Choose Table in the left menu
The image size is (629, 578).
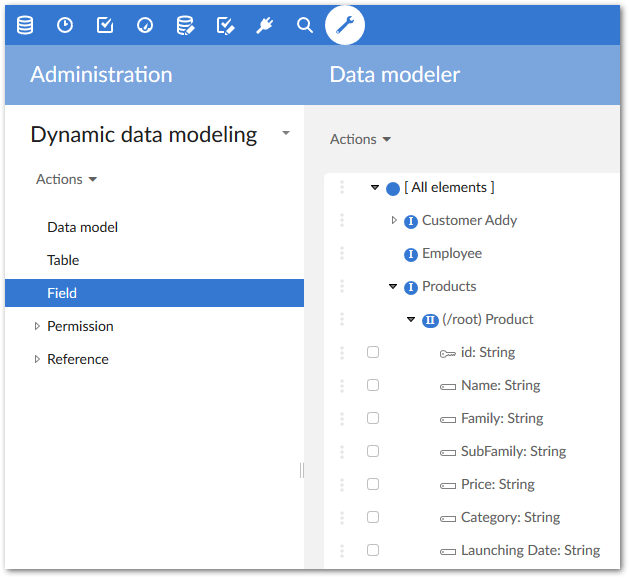tap(63, 260)
